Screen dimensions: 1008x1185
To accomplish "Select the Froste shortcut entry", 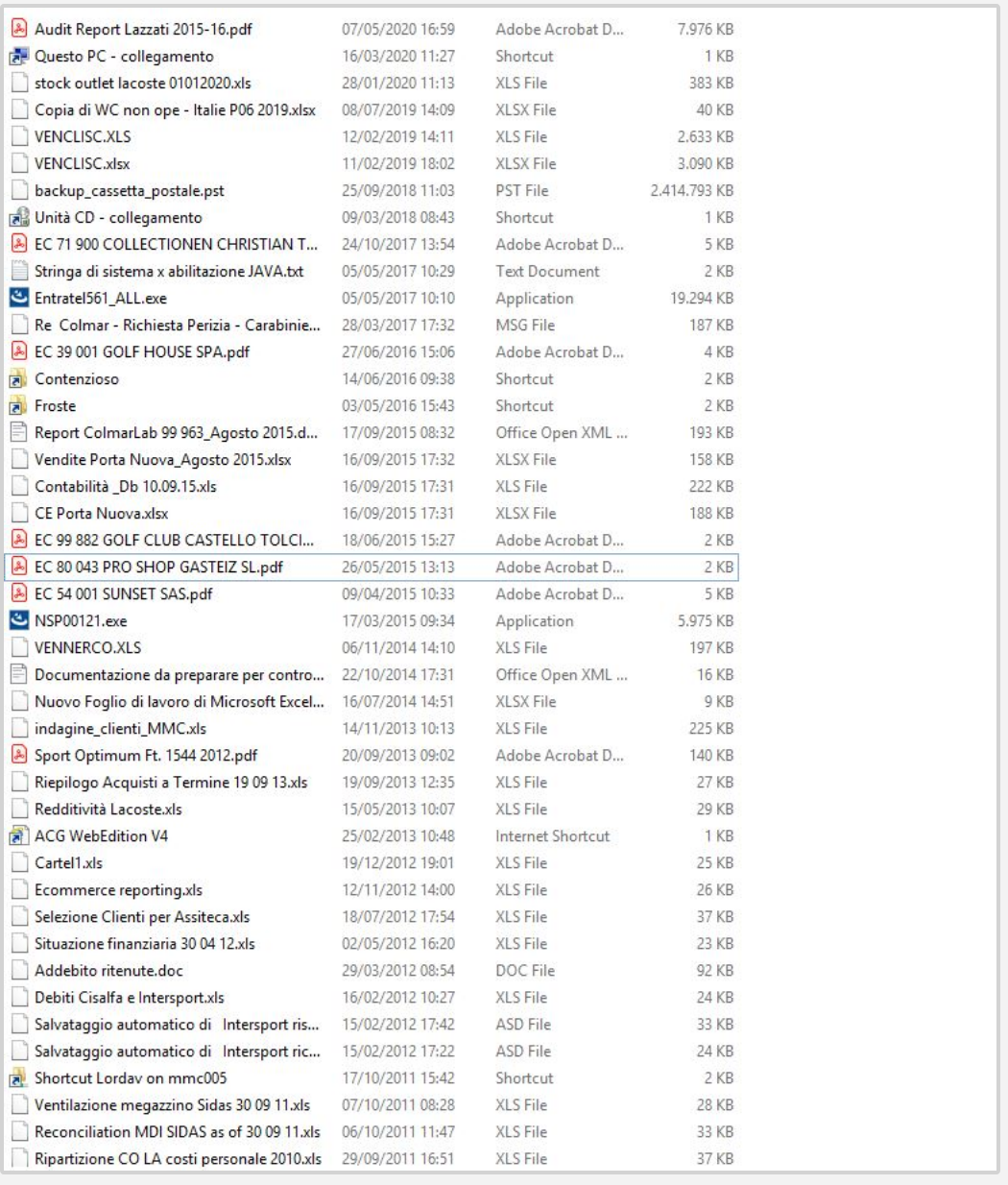I will [x=56, y=405].
